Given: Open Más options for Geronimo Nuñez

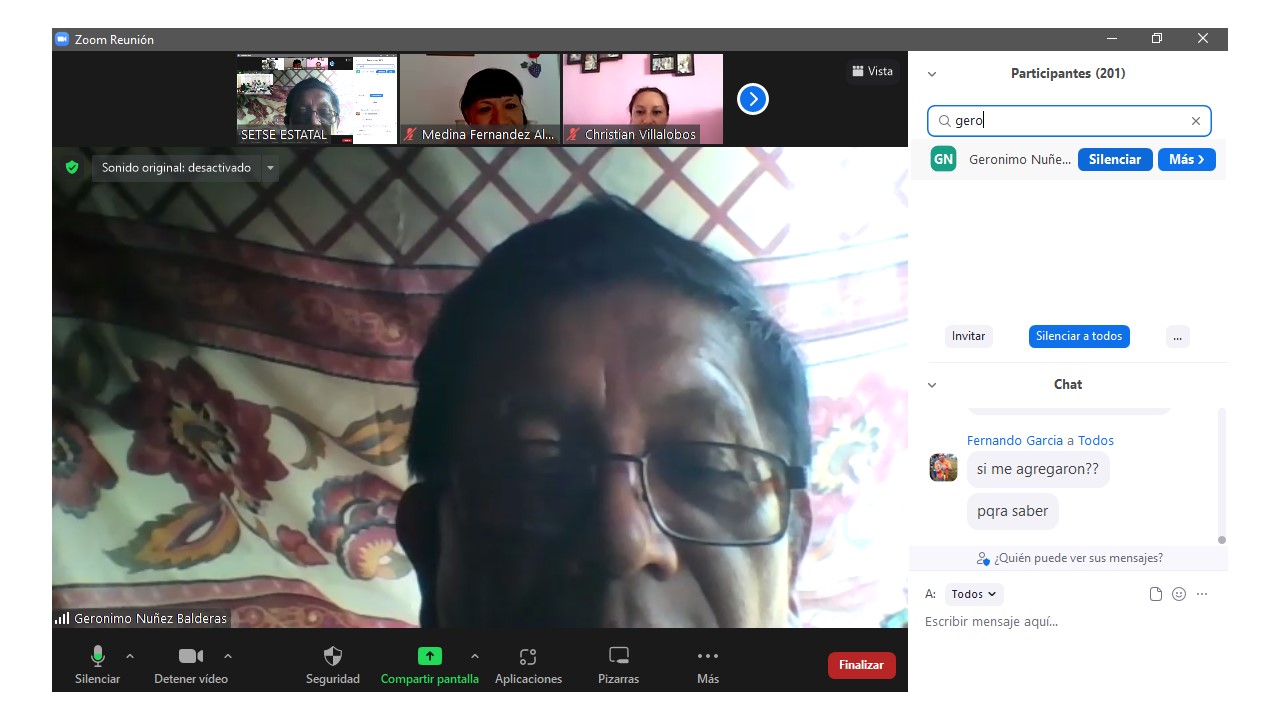Looking at the screenshot, I should pos(1186,159).
